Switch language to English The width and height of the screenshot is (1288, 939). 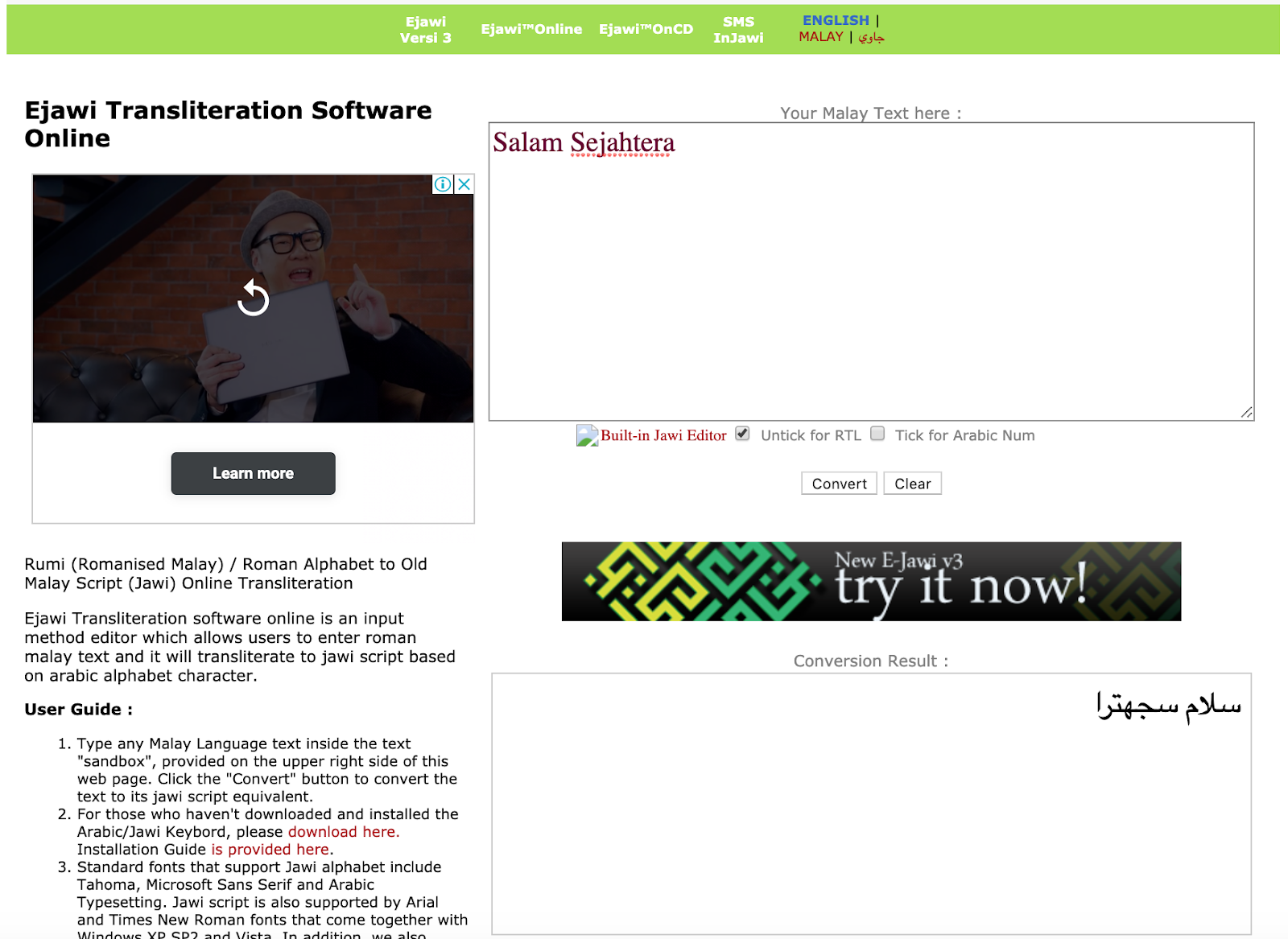click(836, 20)
